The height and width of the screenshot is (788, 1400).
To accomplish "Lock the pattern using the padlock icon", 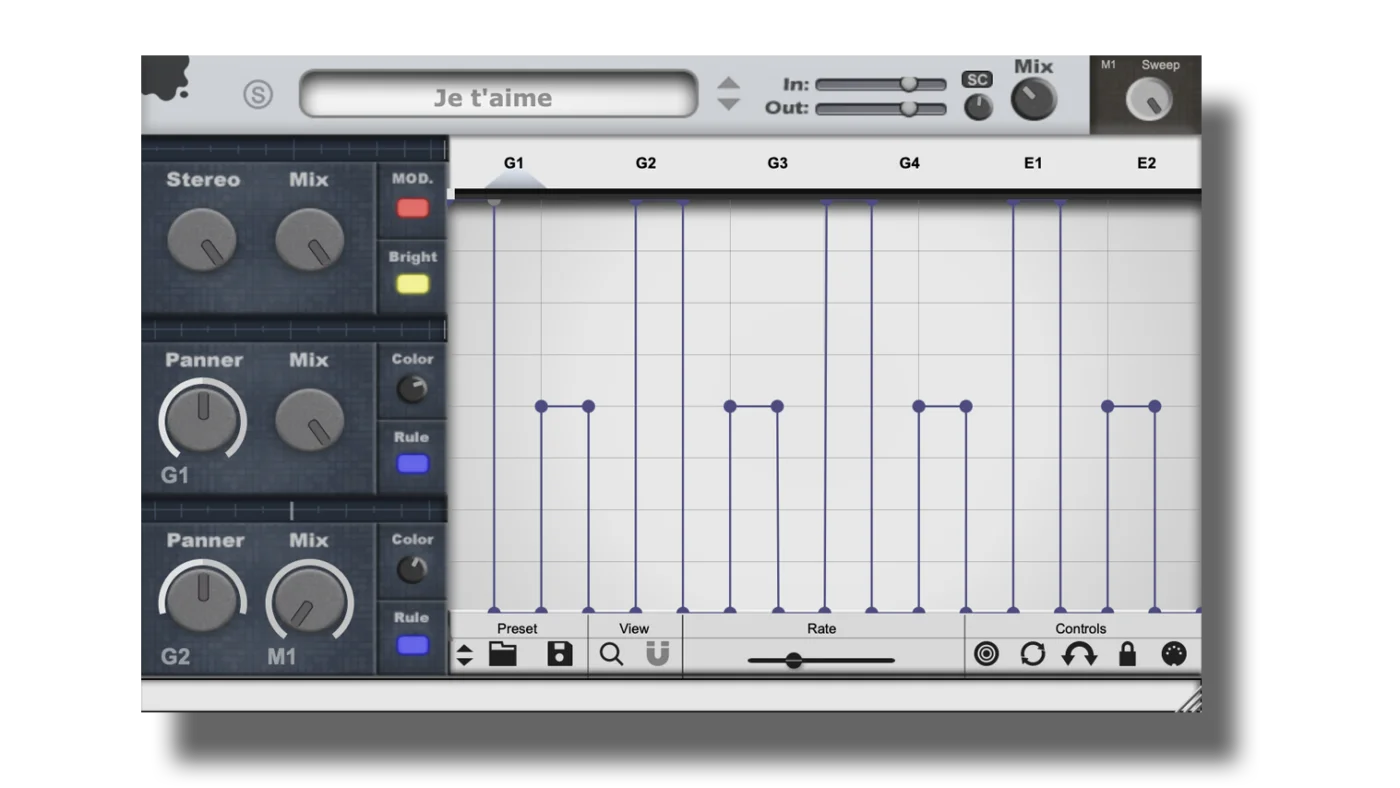I will pyautogui.click(x=1128, y=654).
